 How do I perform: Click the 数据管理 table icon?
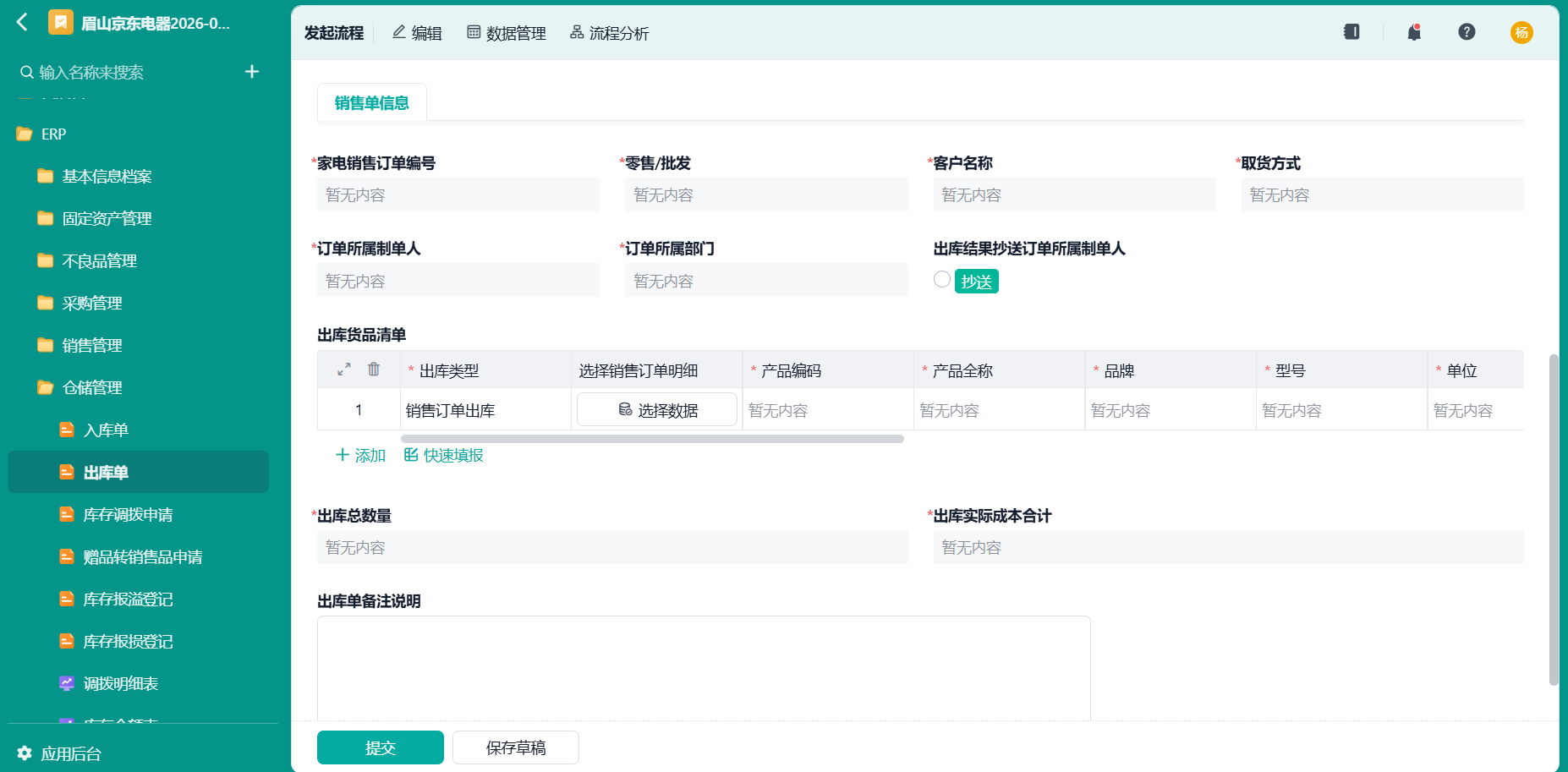coord(474,32)
